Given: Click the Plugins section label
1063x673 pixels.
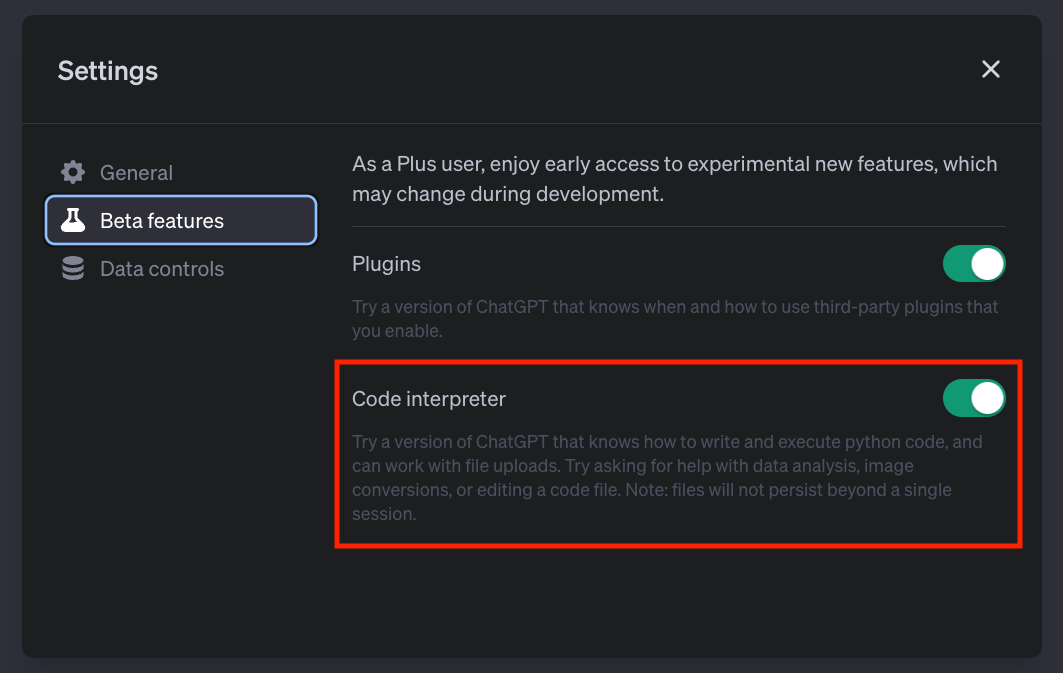Looking at the screenshot, I should click(x=386, y=264).
